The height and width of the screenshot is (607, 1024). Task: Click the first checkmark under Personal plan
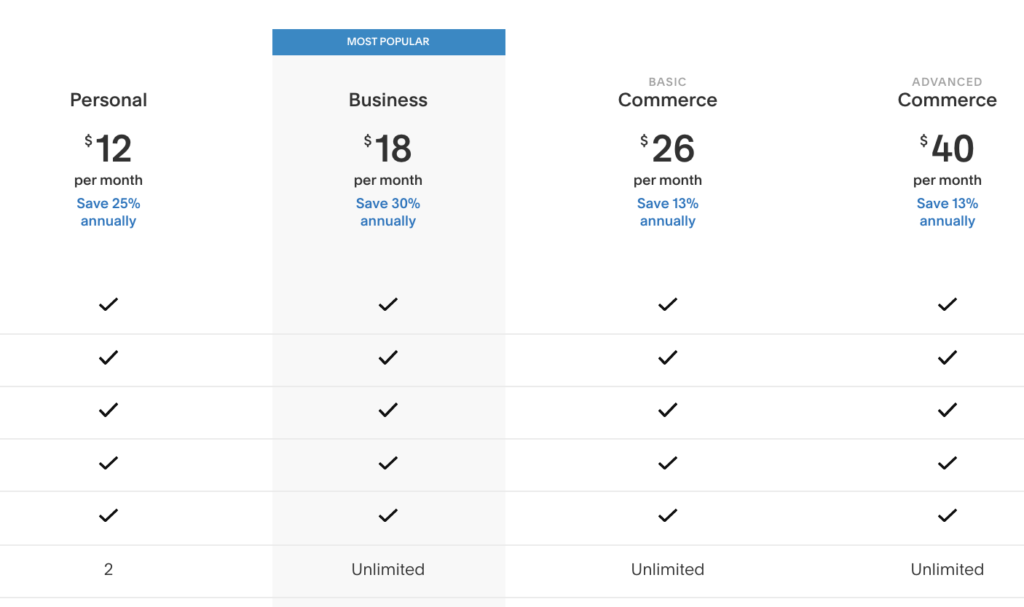coord(108,304)
